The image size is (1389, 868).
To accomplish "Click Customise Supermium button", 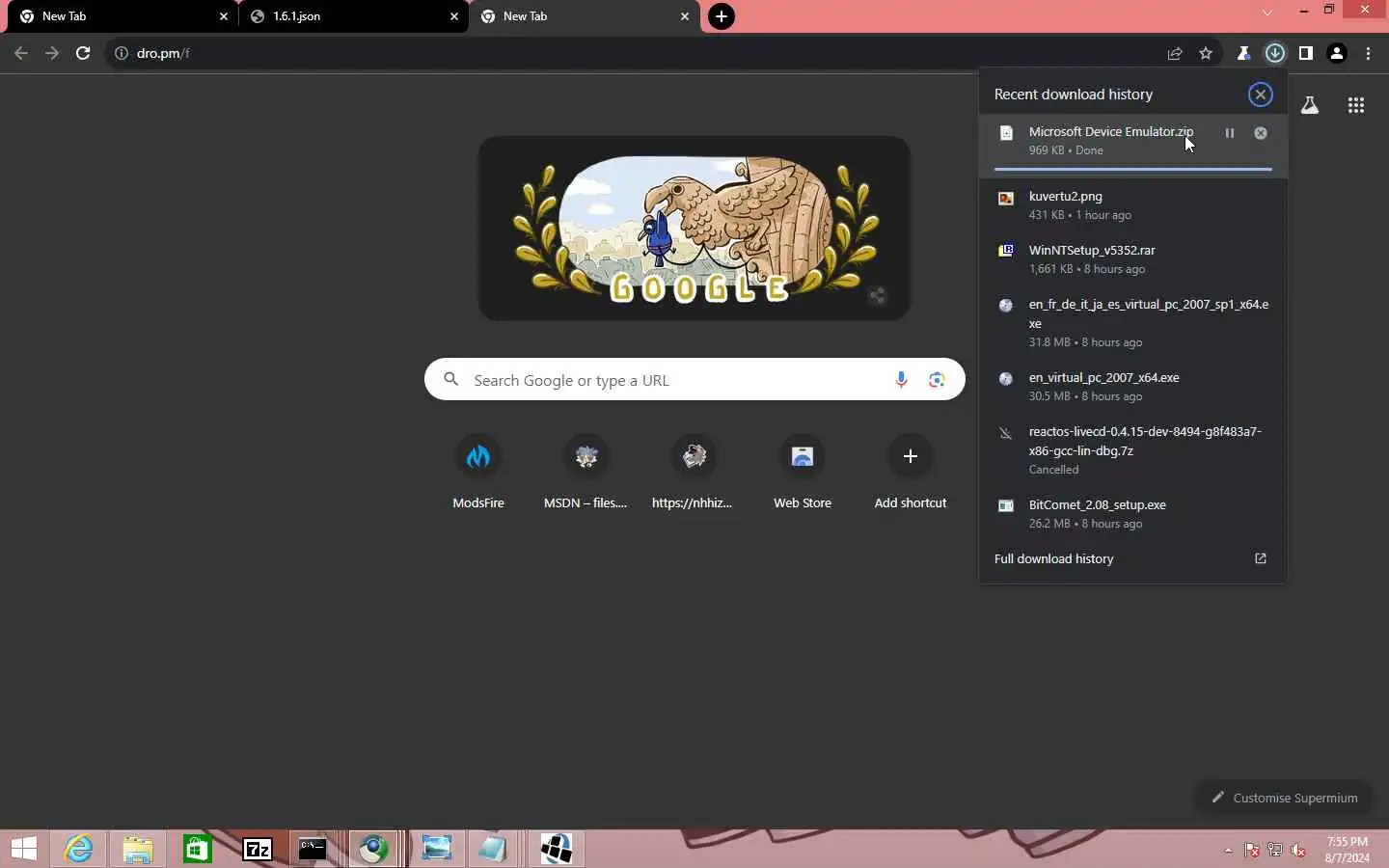I will tap(1284, 798).
